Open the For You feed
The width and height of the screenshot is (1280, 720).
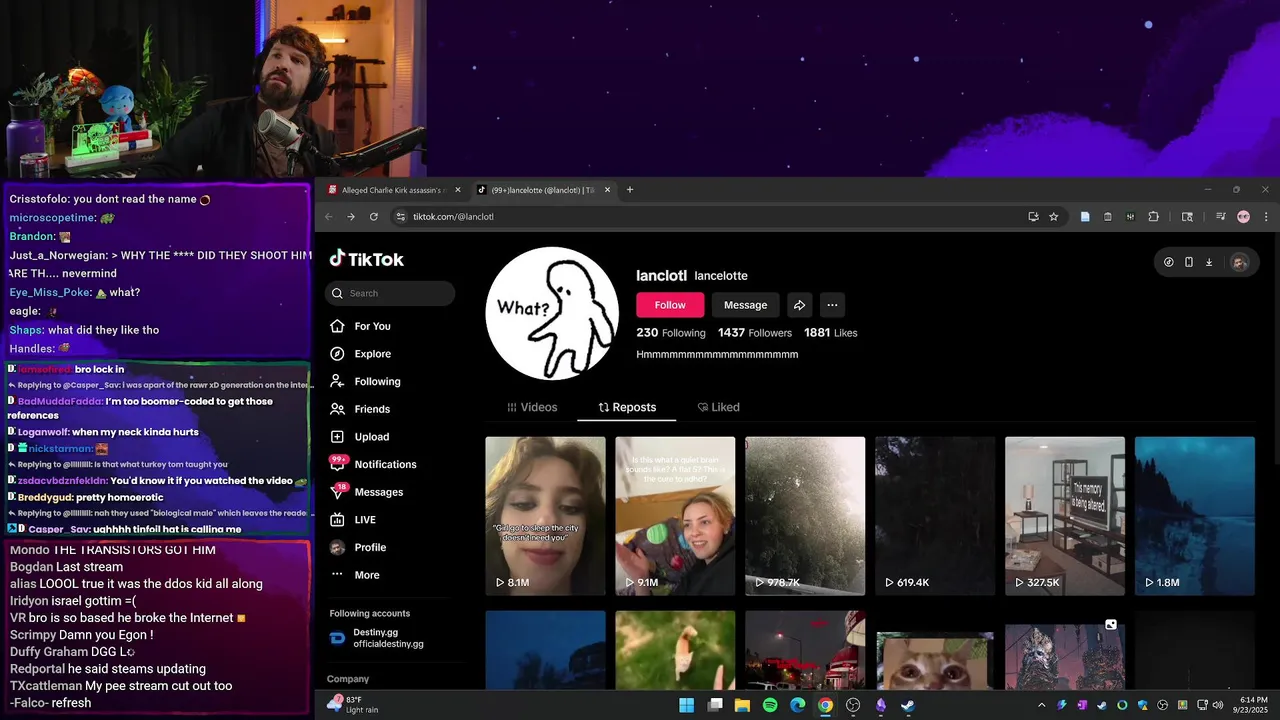coord(360,326)
